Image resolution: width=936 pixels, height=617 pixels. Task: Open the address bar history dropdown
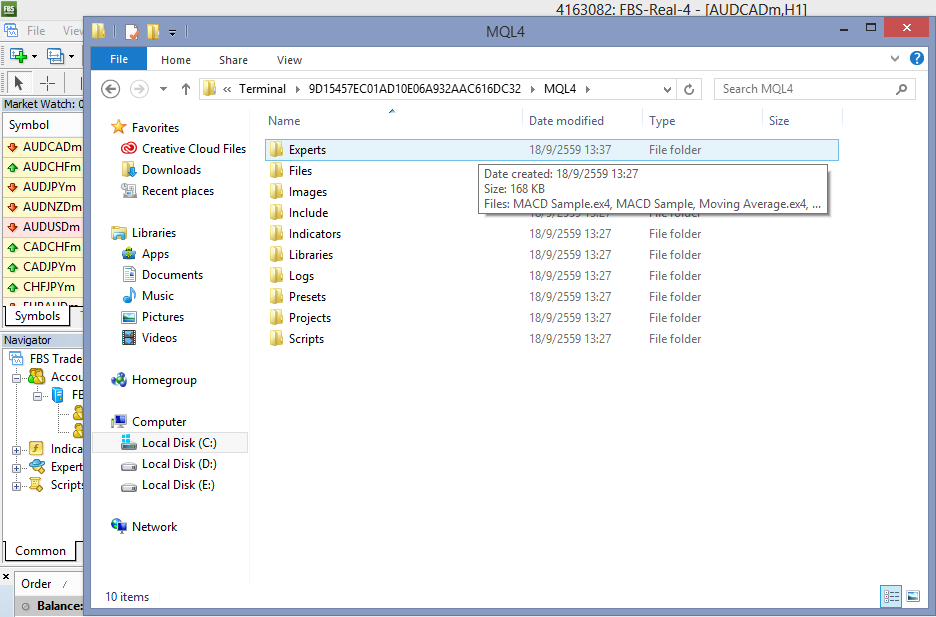coord(667,90)
